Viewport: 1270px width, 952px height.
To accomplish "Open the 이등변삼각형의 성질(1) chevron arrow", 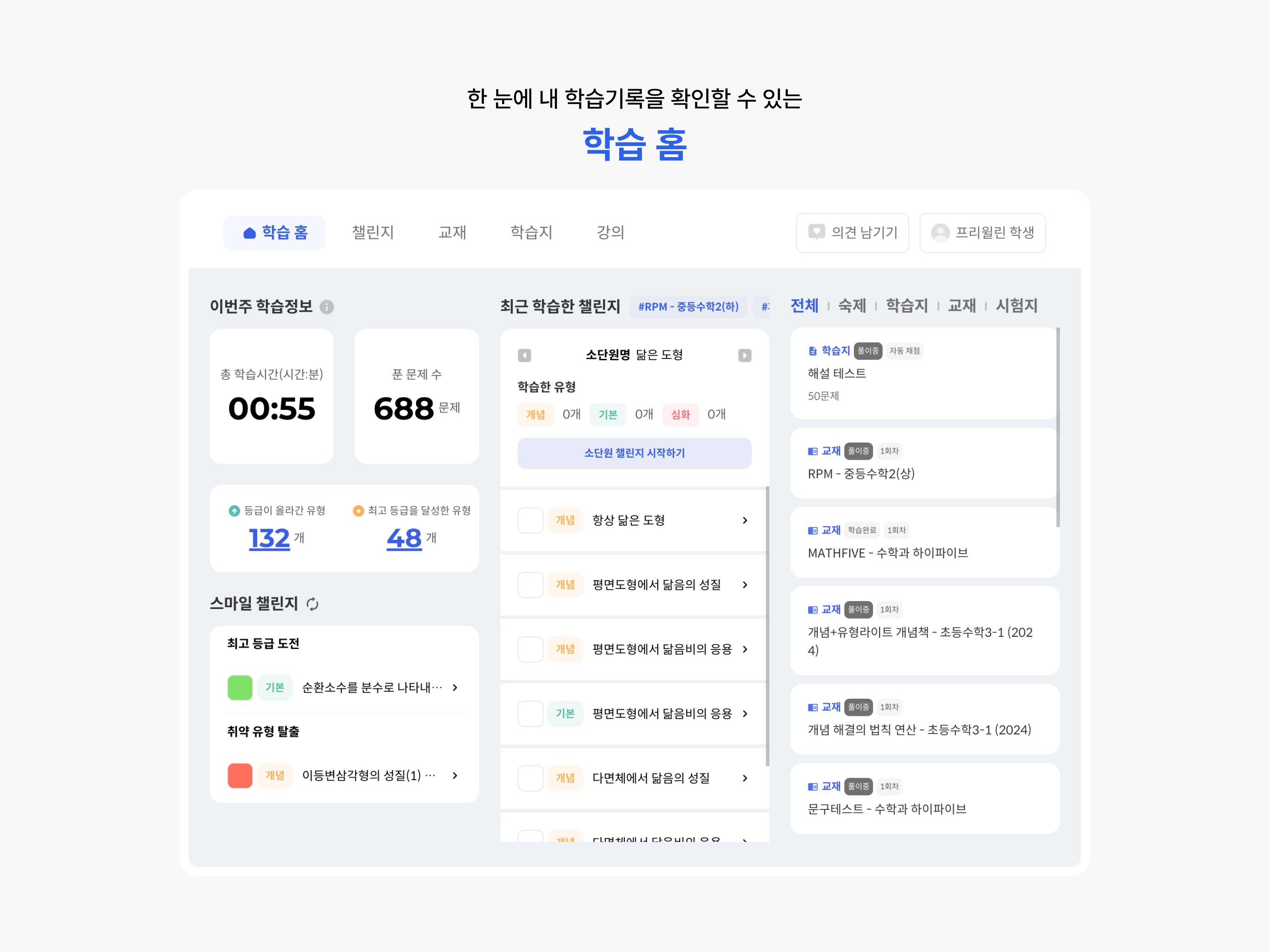I will tap(455, 776).
